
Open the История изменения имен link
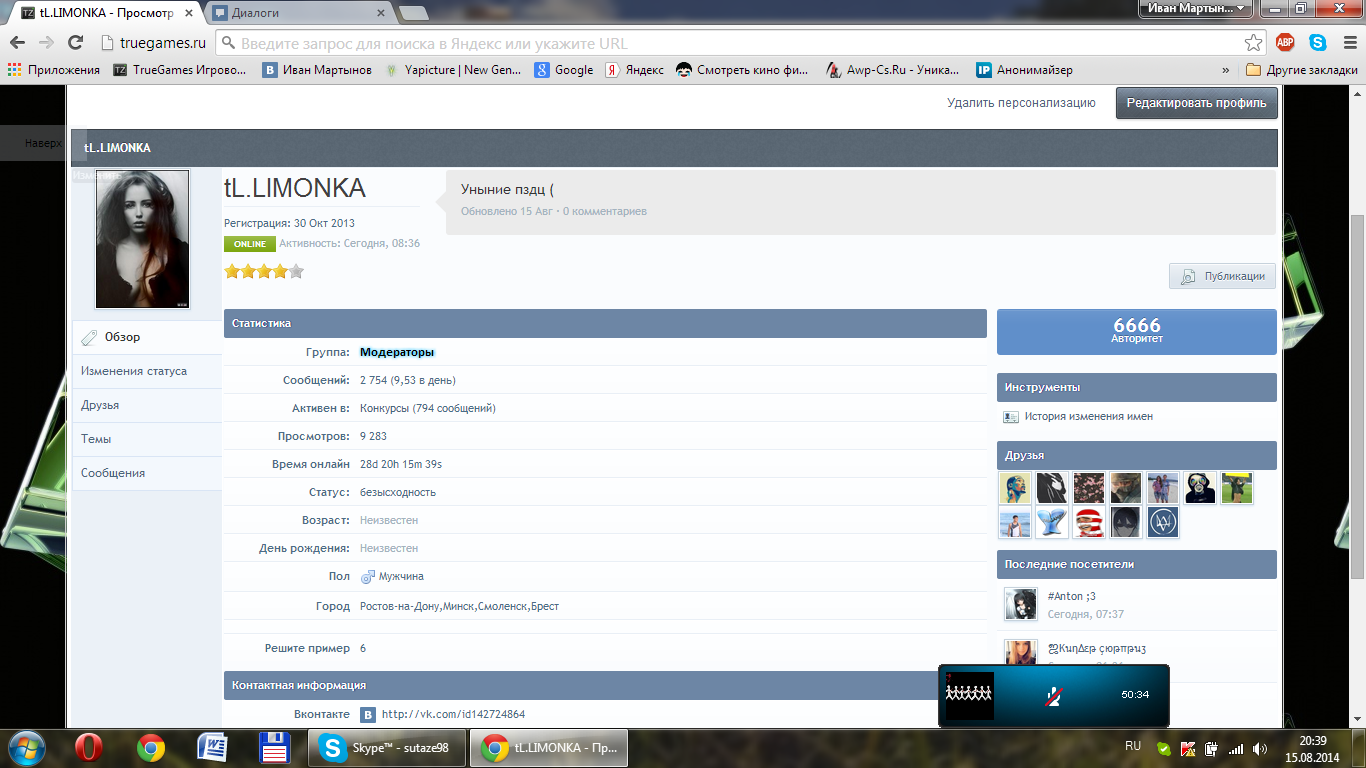(x=1088, y=417)
